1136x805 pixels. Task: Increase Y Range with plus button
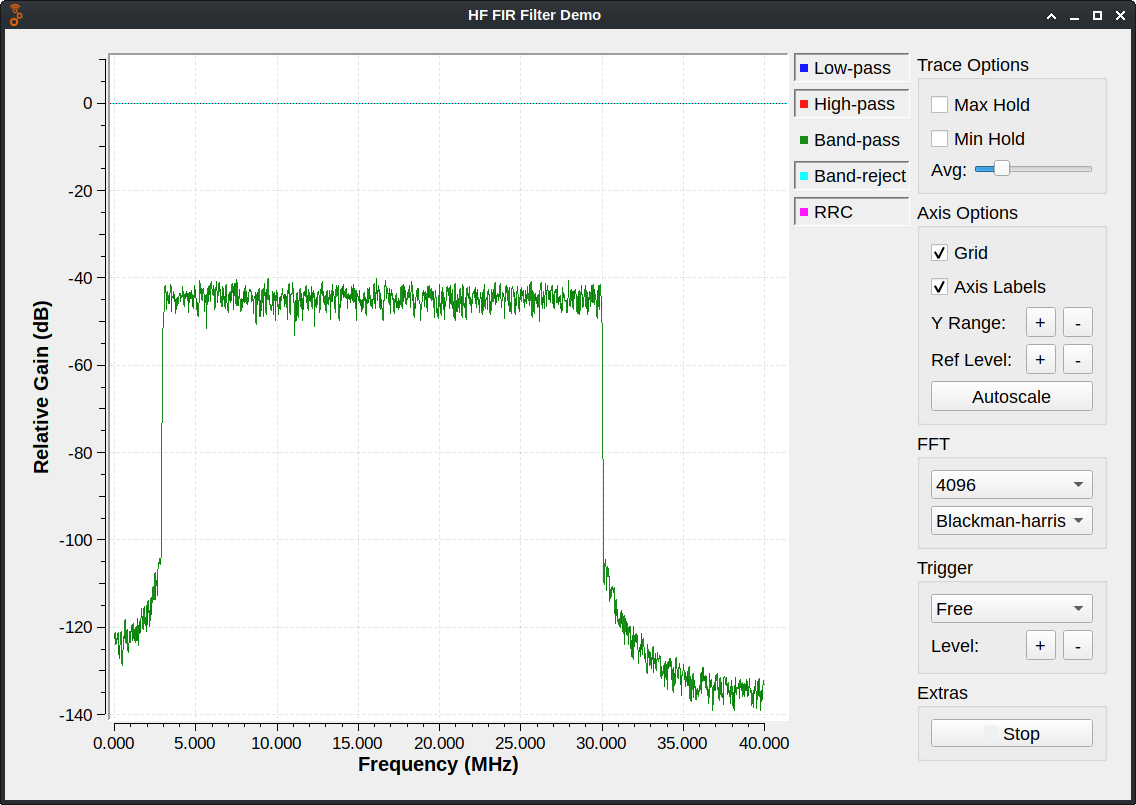1040,323
